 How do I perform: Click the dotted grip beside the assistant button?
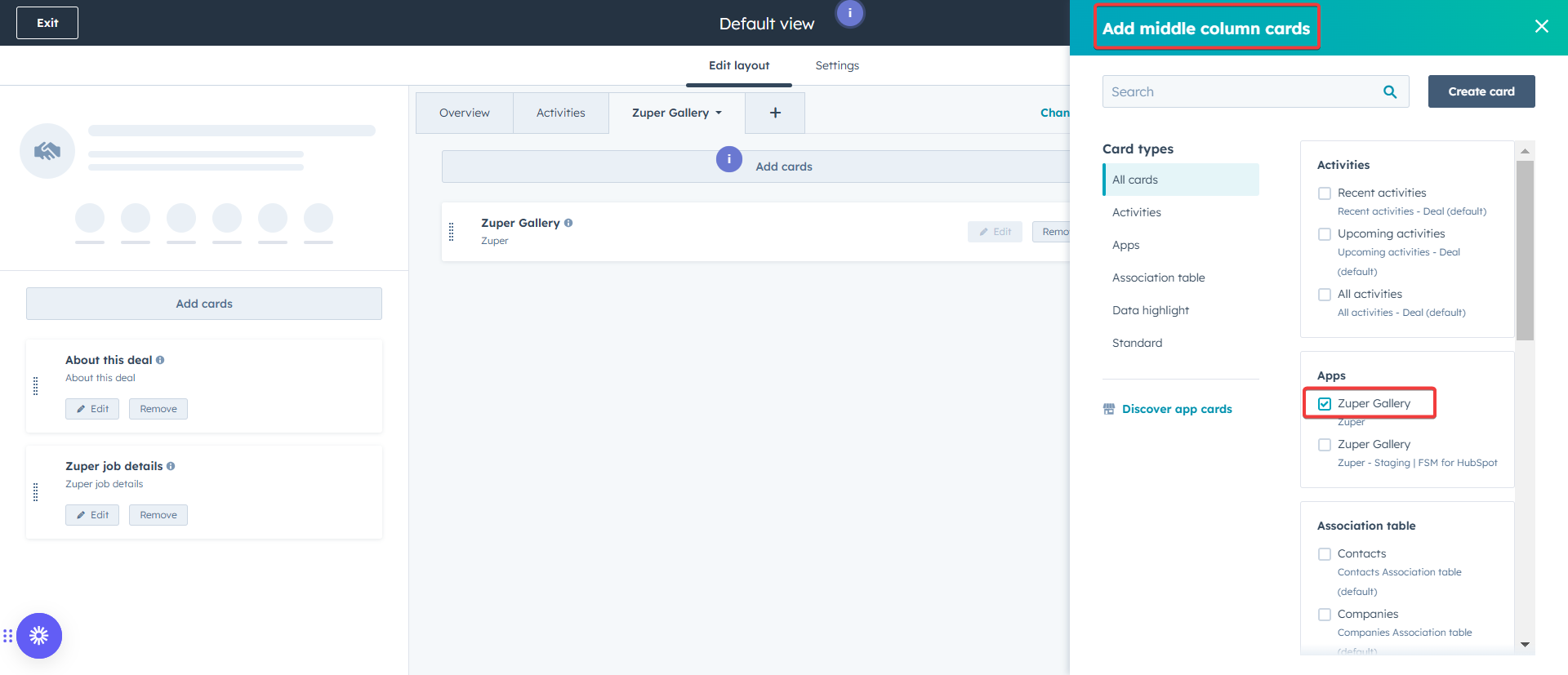coord(7,636)
